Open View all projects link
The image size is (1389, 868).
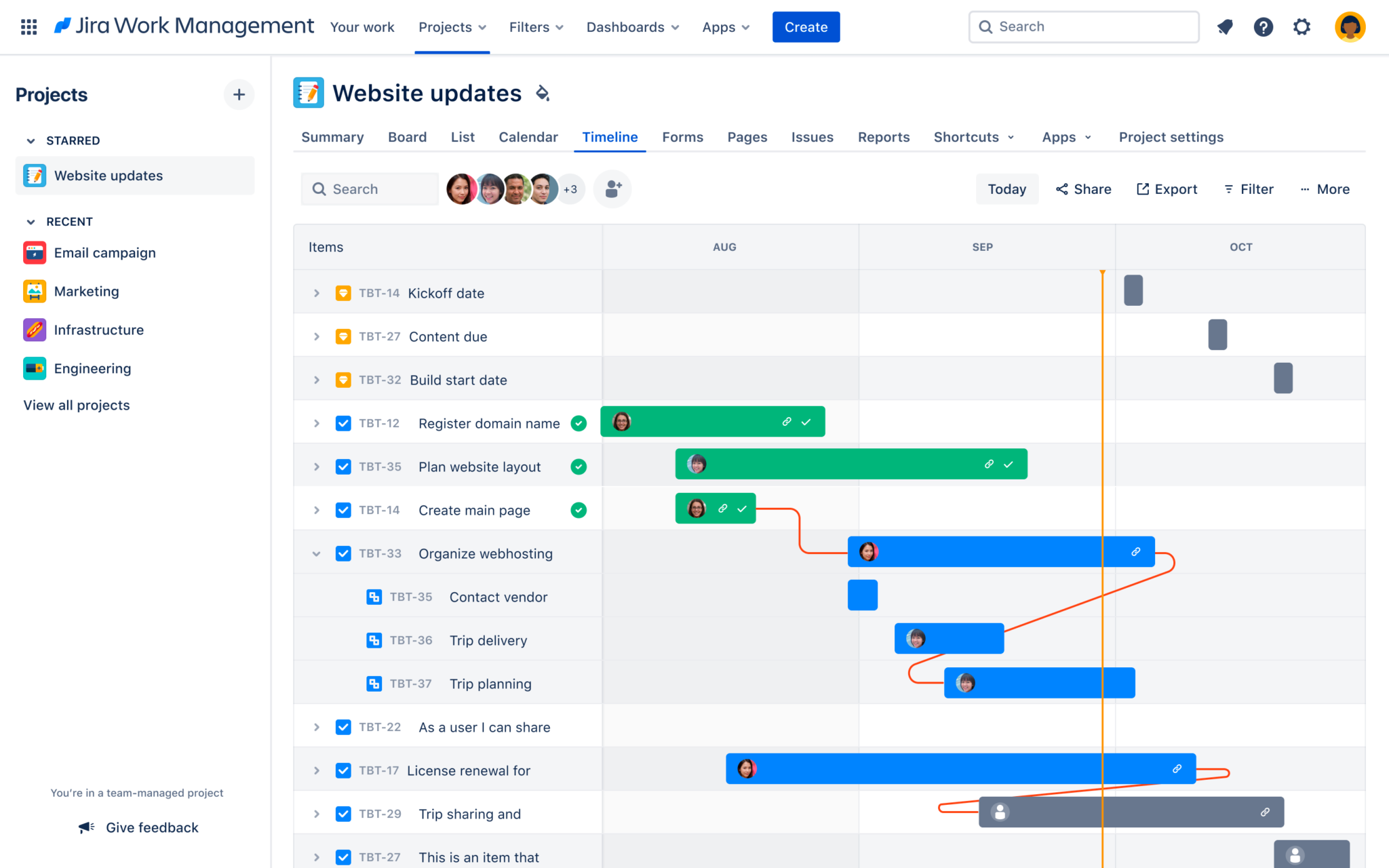tap(76, 405)
